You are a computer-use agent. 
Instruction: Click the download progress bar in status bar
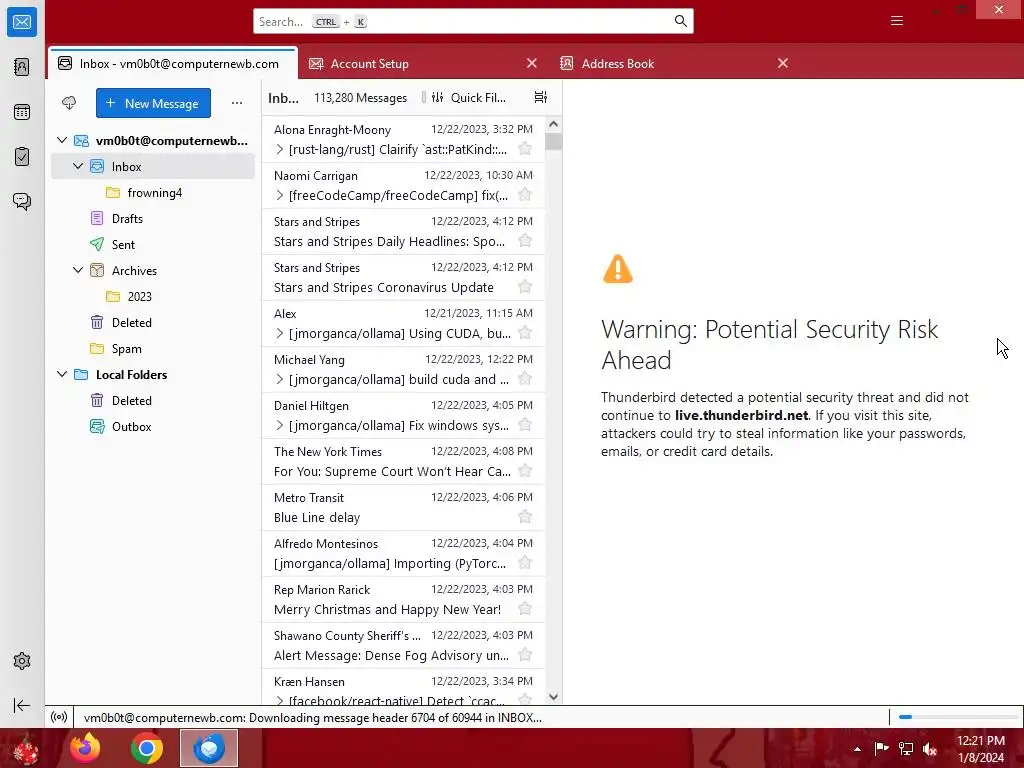click(957, 717)
